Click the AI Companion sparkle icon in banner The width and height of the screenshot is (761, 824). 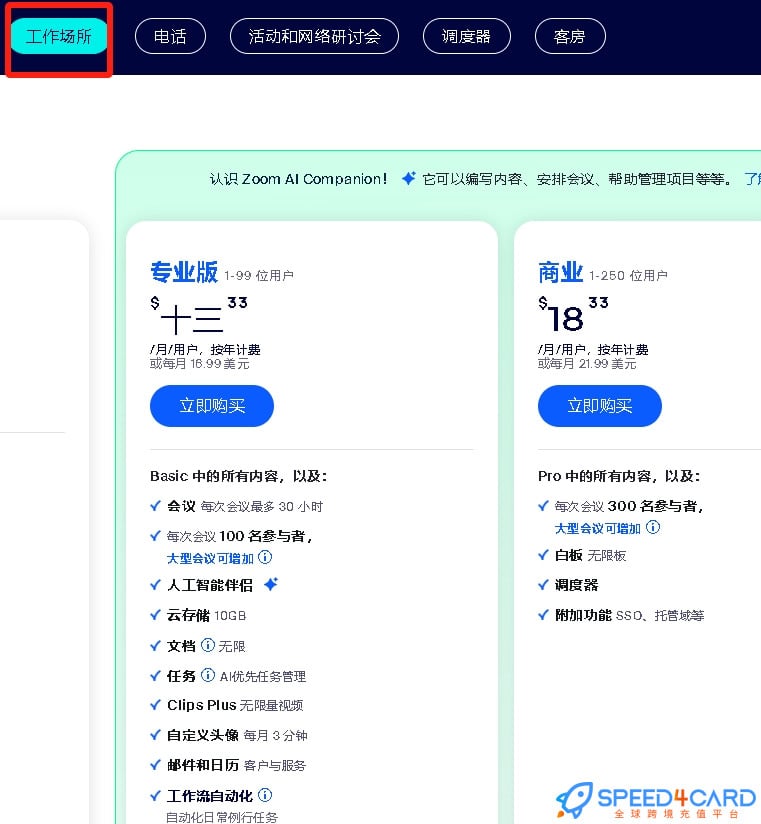408,179
